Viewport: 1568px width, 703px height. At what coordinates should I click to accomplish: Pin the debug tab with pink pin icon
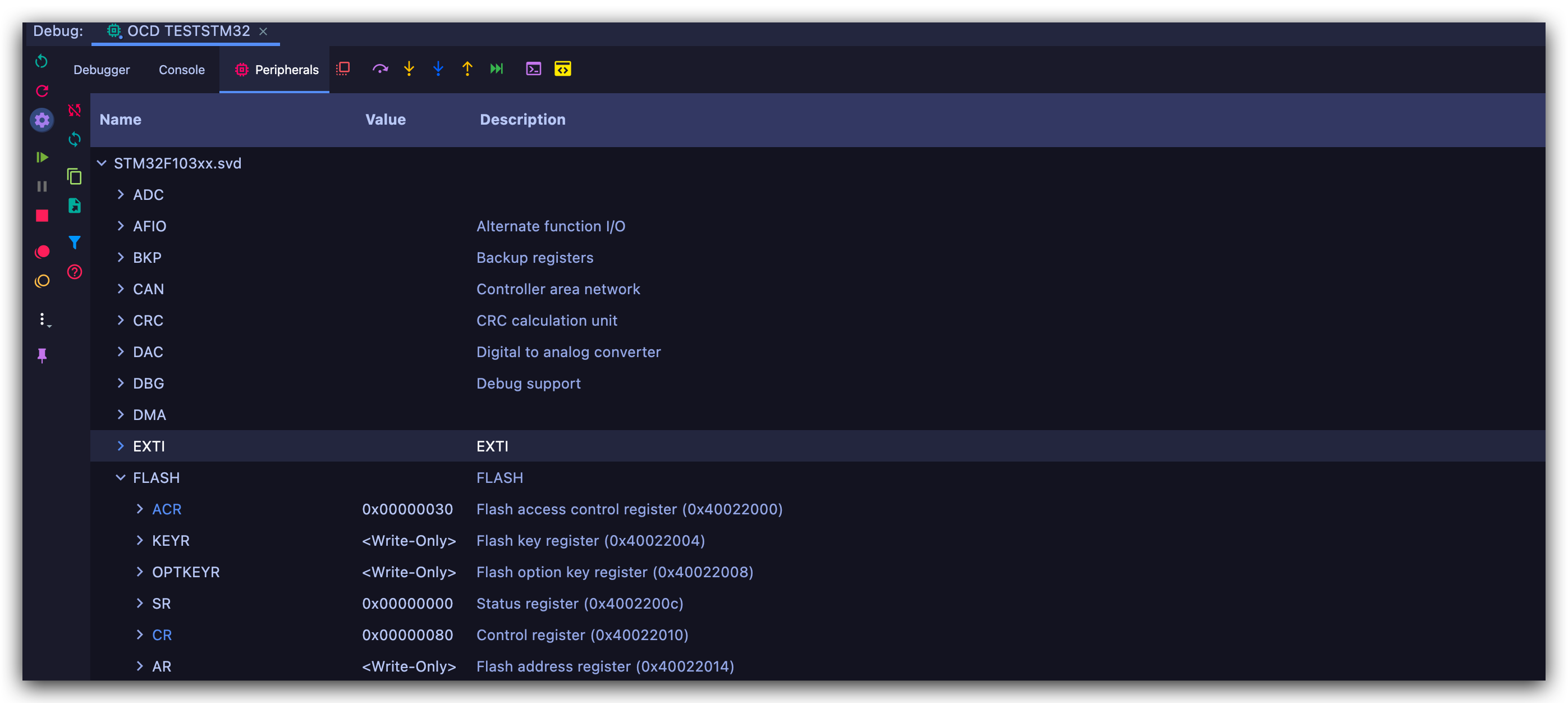42,355
